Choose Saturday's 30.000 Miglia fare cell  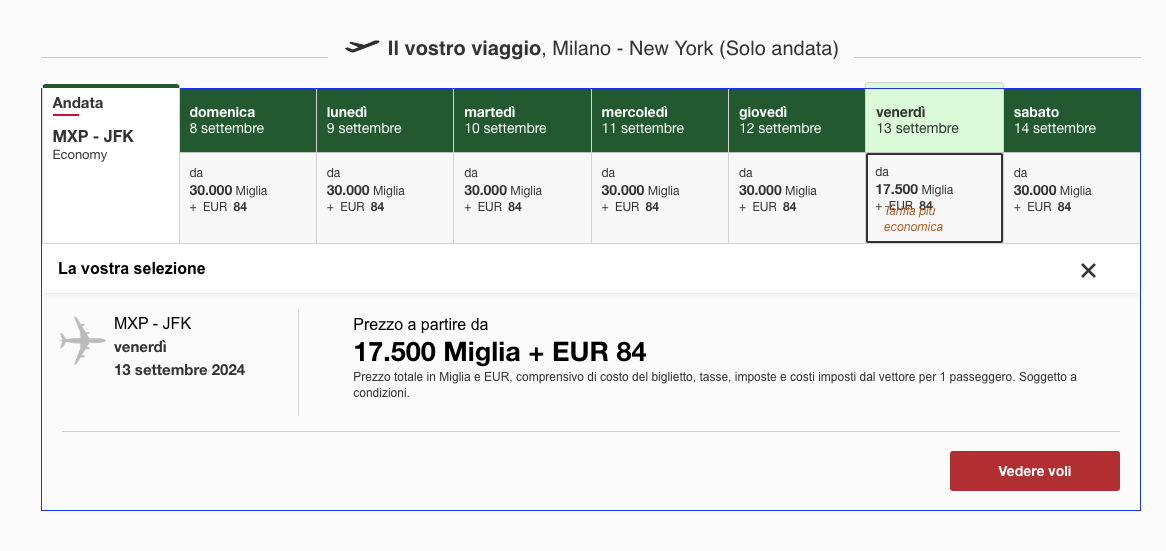(1072, 198)
